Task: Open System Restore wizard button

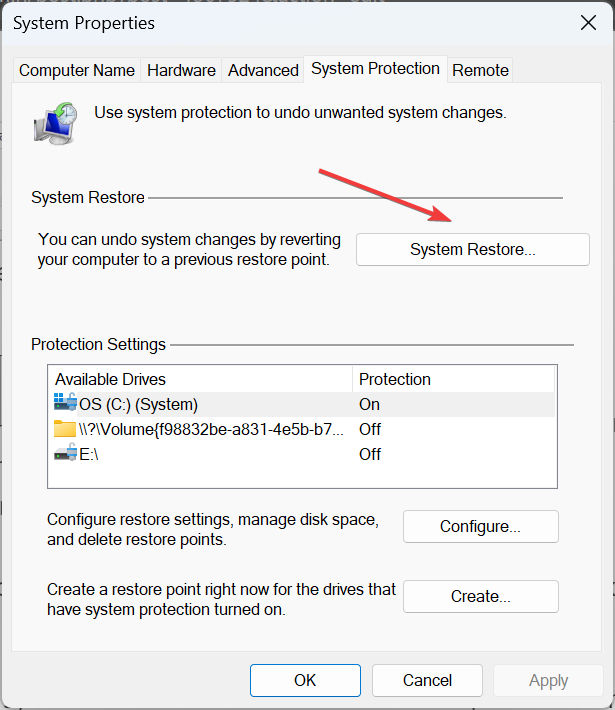Action: 472,250
